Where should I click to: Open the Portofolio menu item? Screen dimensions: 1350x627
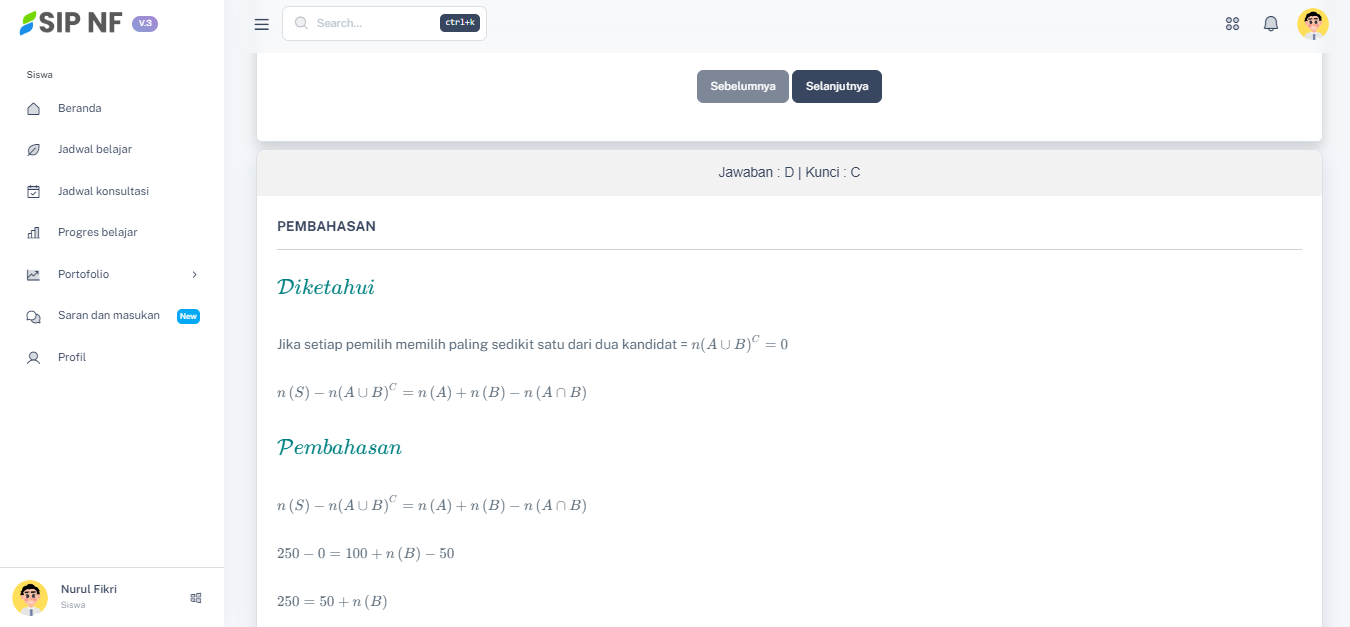tap(84, 274)
